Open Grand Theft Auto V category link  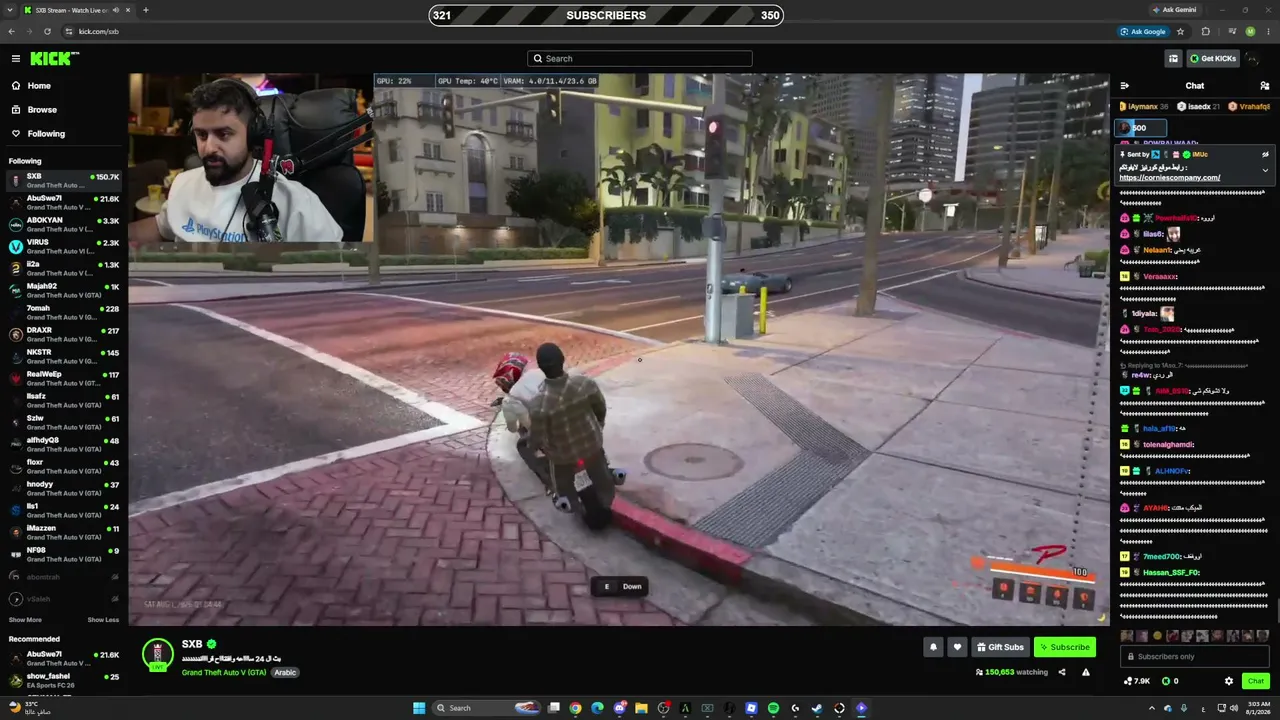coord(224,673)
